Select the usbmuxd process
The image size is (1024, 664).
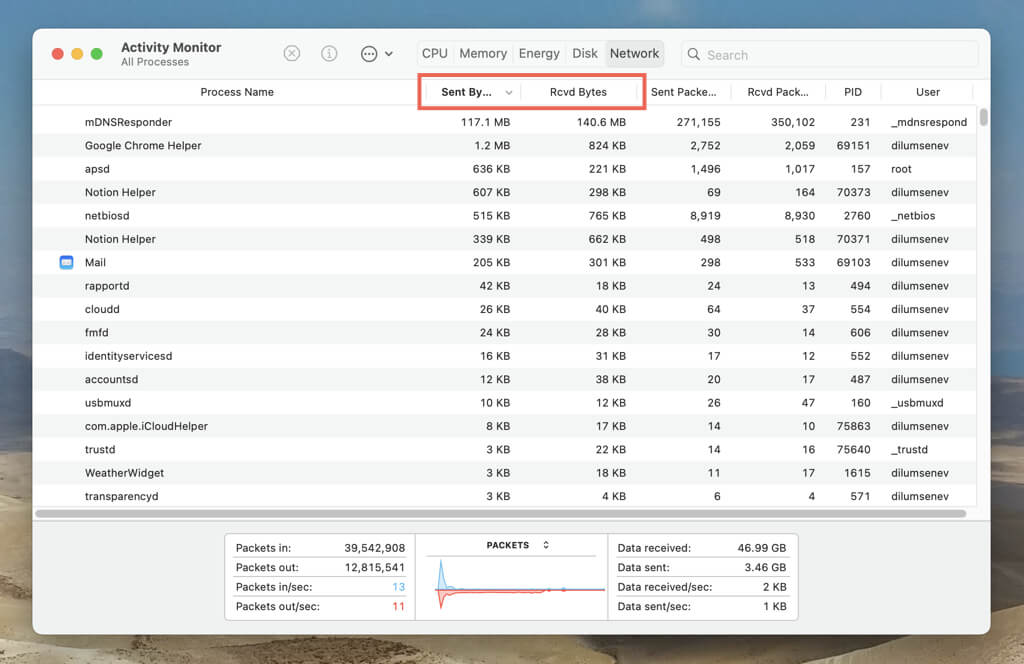[x=505, y=403]
